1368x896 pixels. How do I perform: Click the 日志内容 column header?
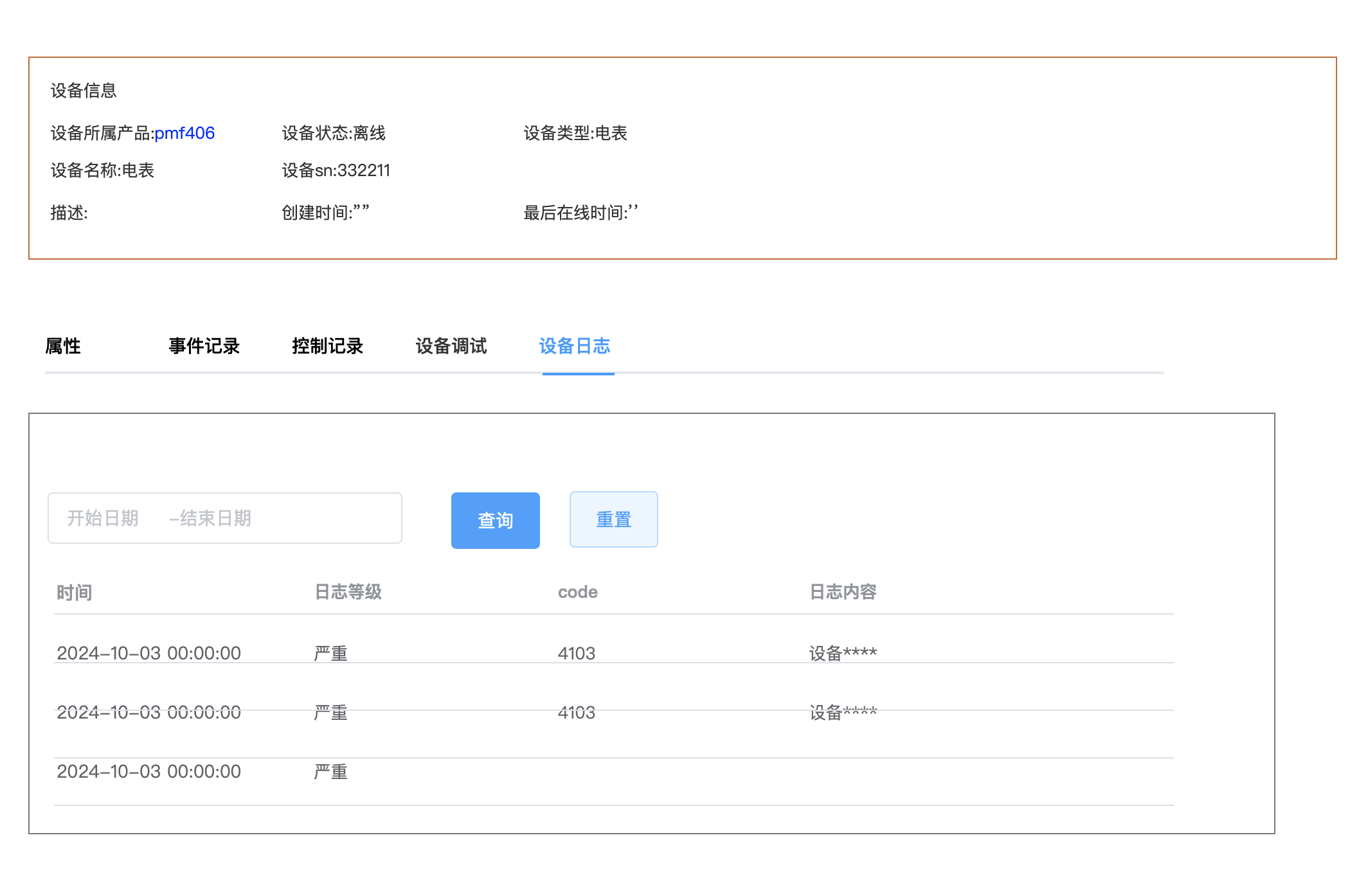click(843, 592)
